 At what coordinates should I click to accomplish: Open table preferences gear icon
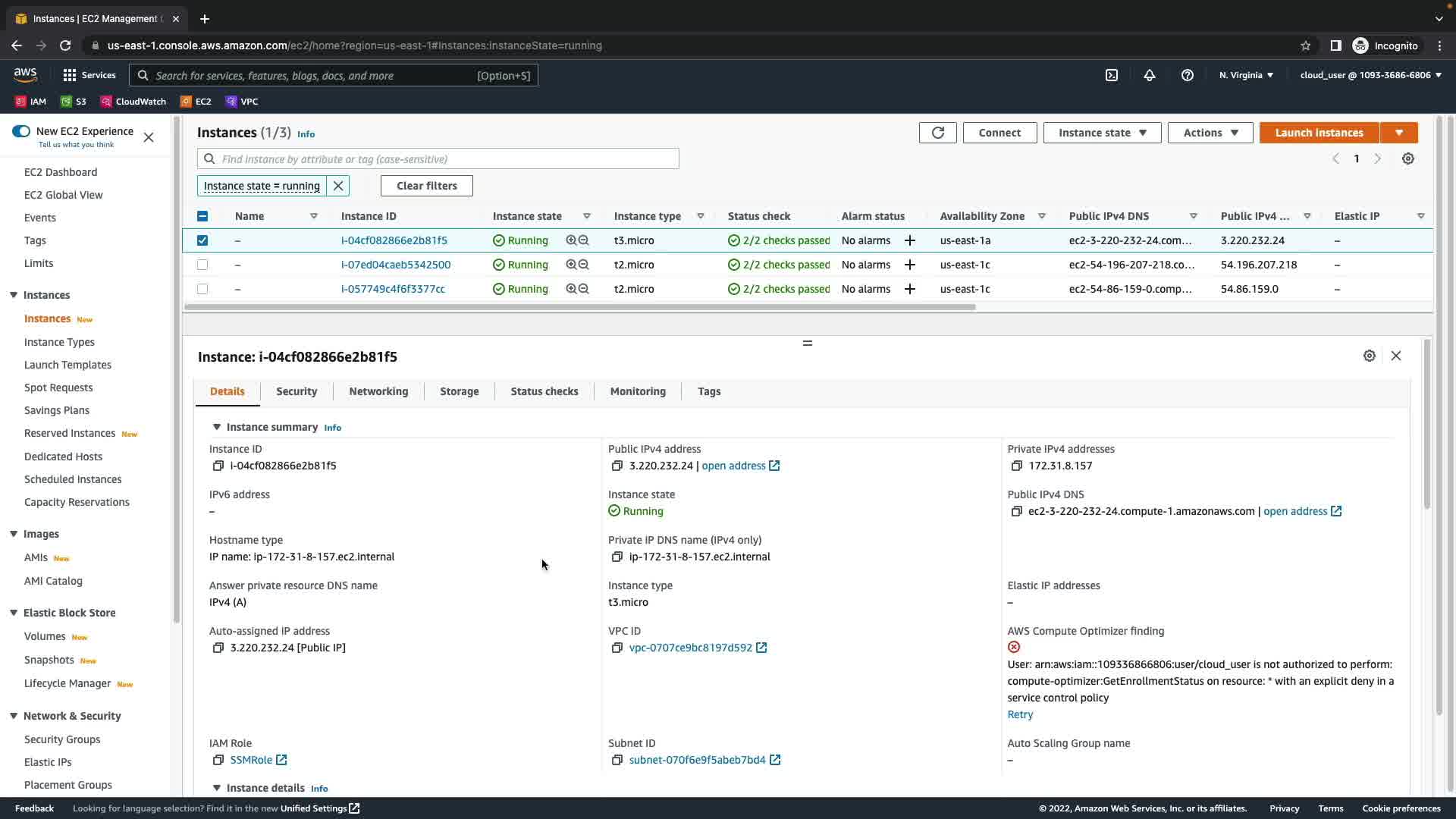[1408, 159]
